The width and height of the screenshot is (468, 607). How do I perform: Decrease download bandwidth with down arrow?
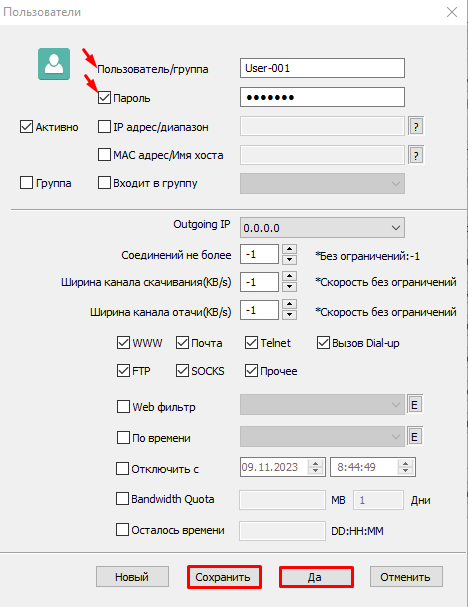pos(289,287)
